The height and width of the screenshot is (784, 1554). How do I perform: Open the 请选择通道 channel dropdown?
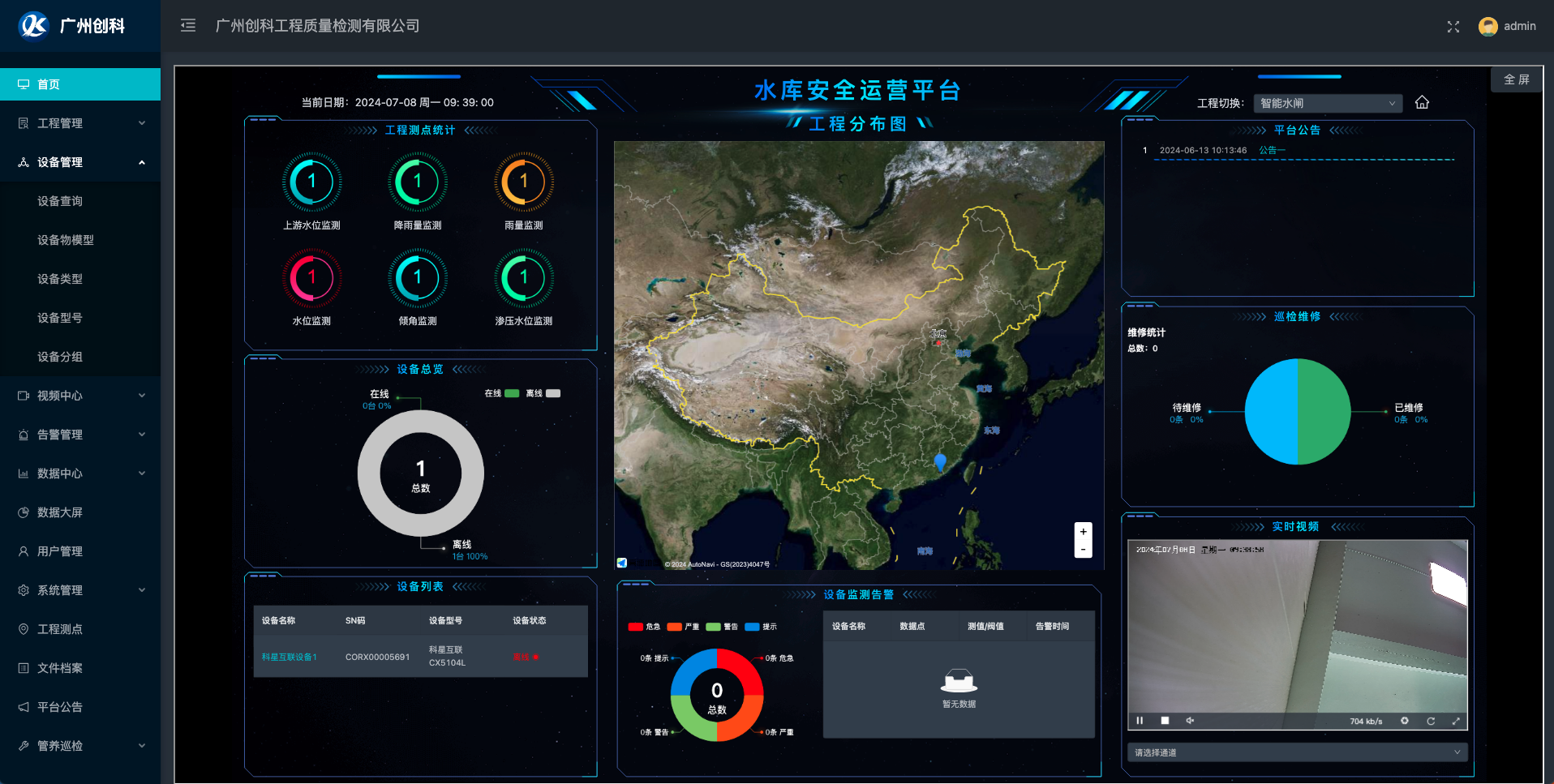1296,752
